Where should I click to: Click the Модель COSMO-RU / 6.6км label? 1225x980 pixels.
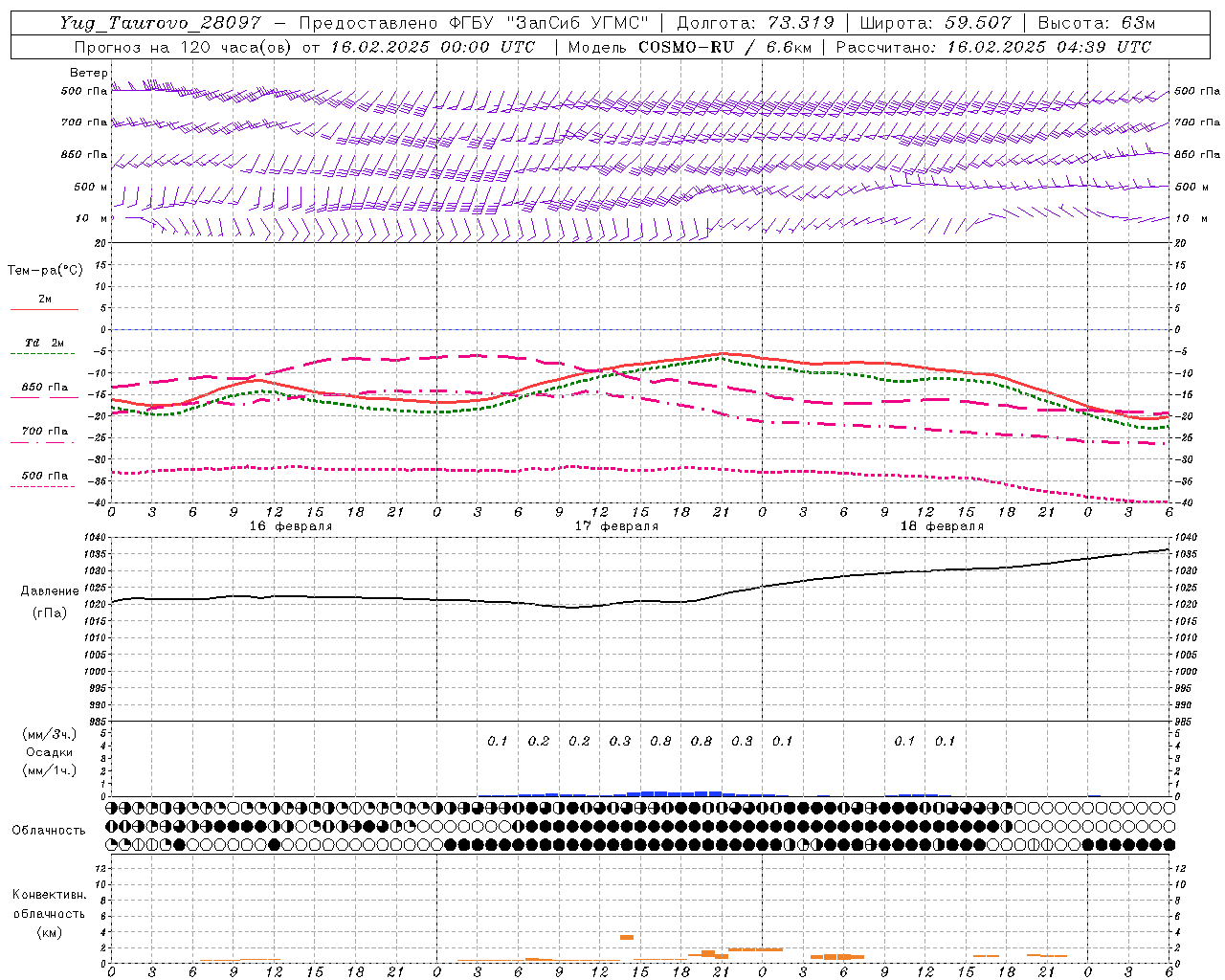(688, 47)
